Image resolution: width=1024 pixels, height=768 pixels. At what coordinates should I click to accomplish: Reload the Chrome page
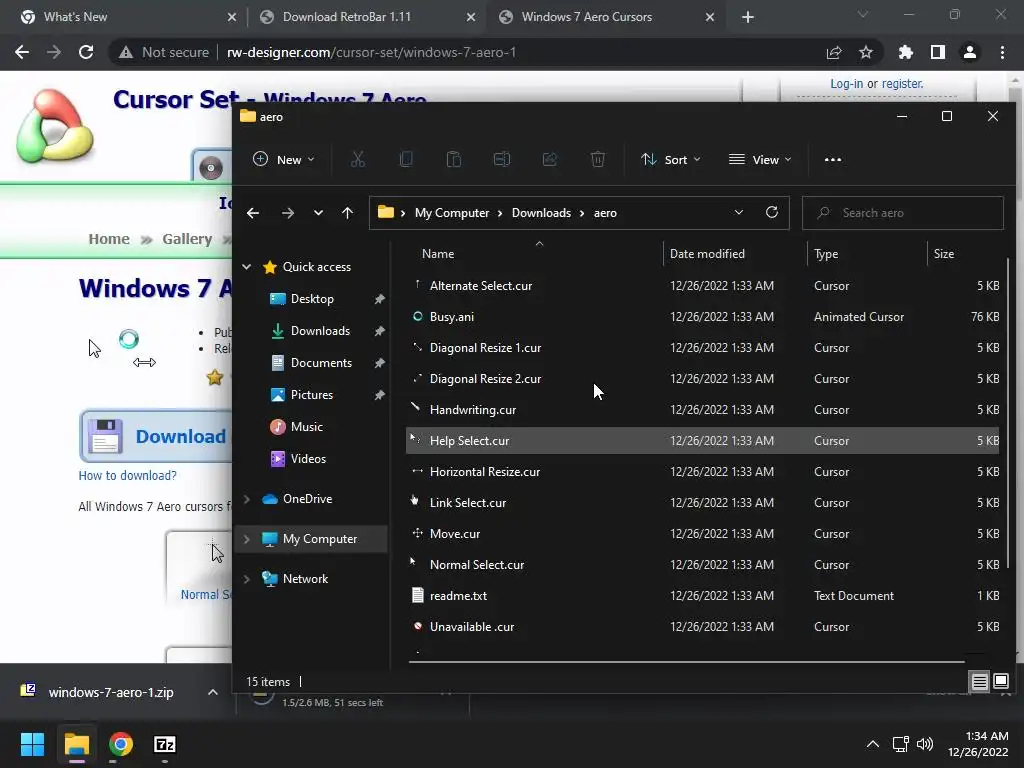pyautogui.click(x=86, y=52)
